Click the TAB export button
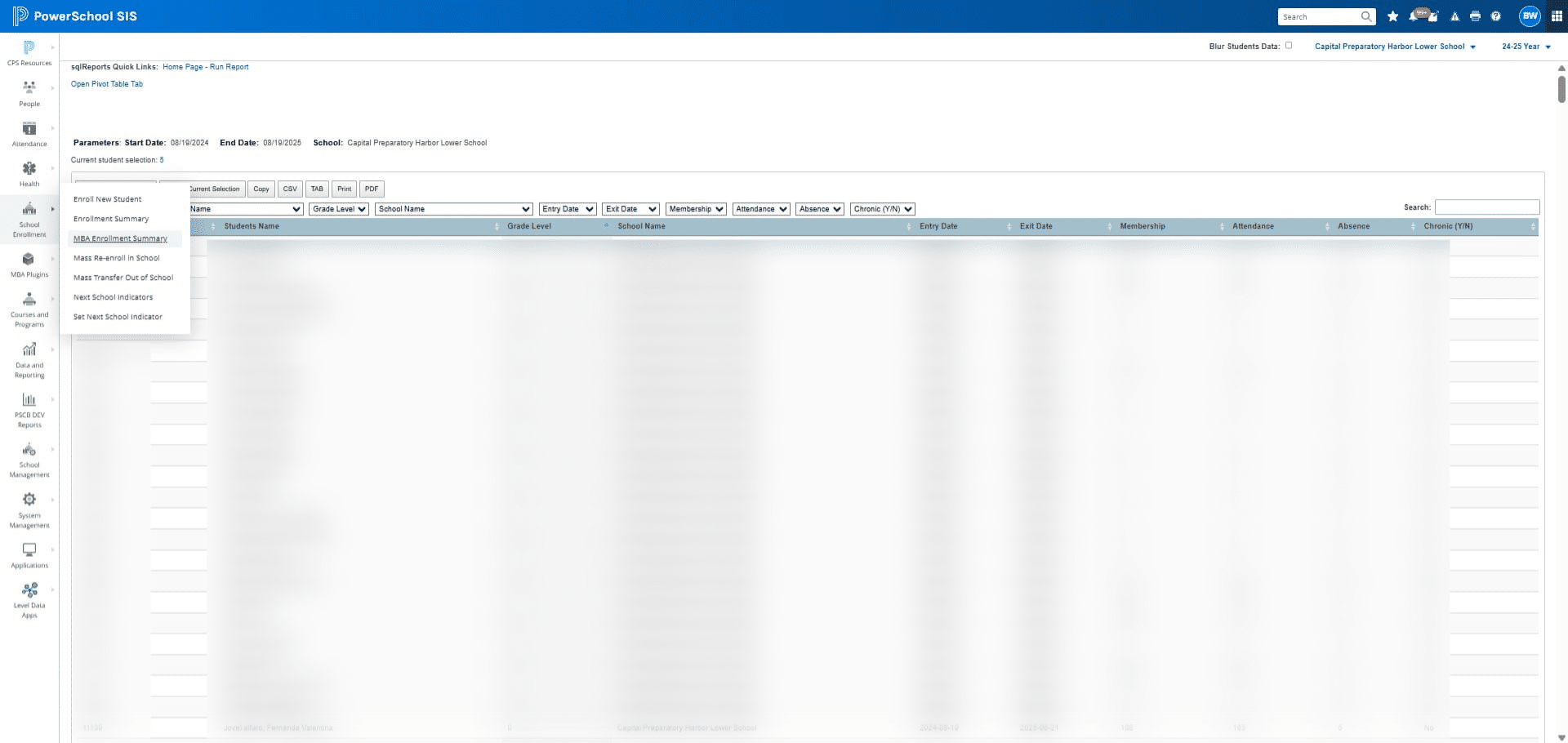Image resolution: width=1568 pixels, height=743 pixels. pos(317,189)
